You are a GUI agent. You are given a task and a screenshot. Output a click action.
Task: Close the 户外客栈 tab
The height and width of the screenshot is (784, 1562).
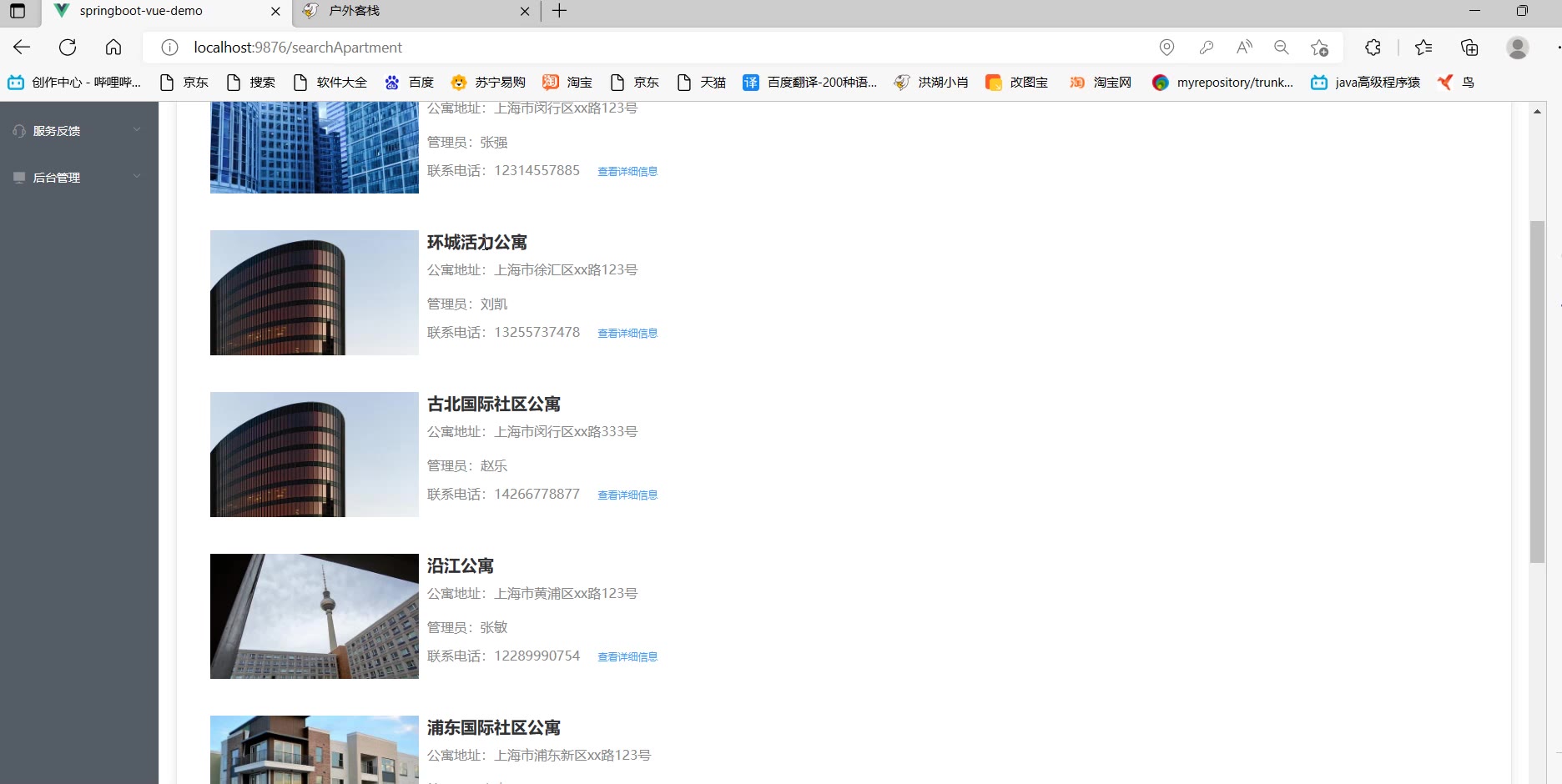(x=524, y=12)
